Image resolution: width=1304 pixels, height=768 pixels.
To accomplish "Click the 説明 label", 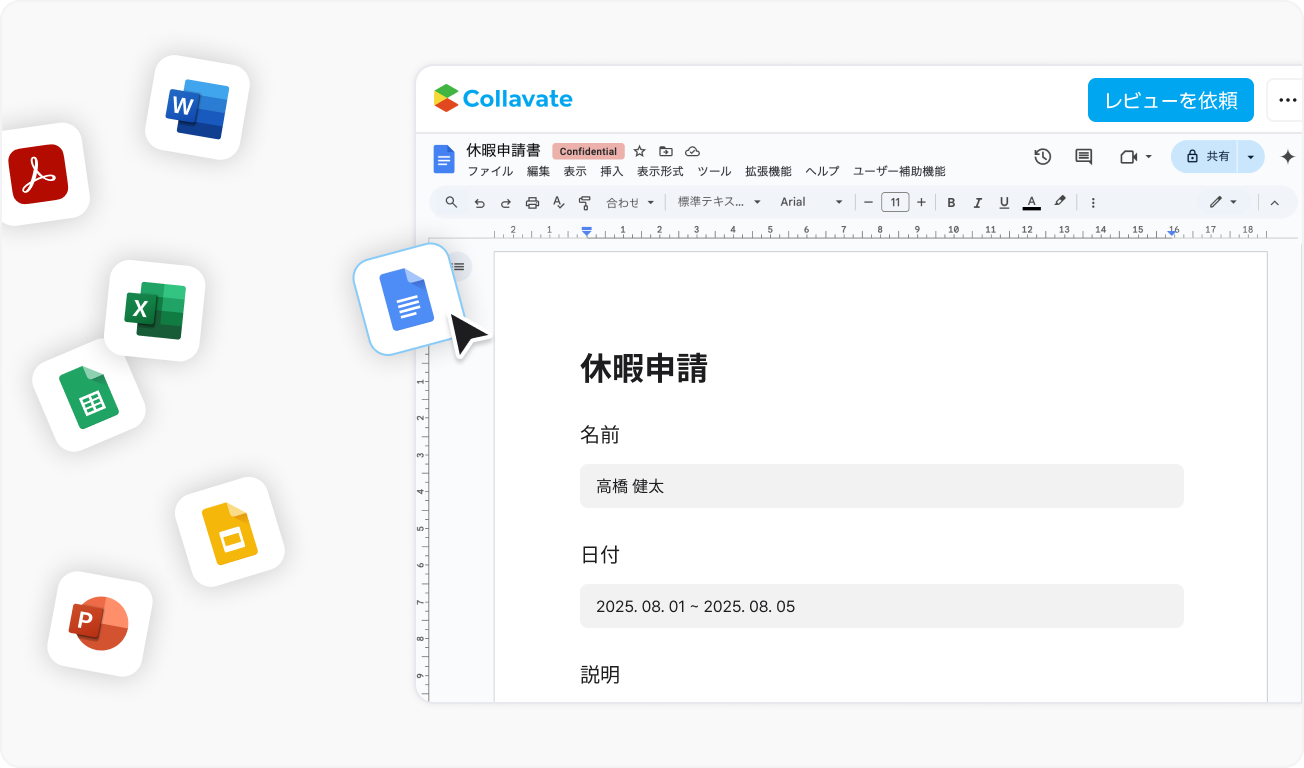I will pos(600,675).
